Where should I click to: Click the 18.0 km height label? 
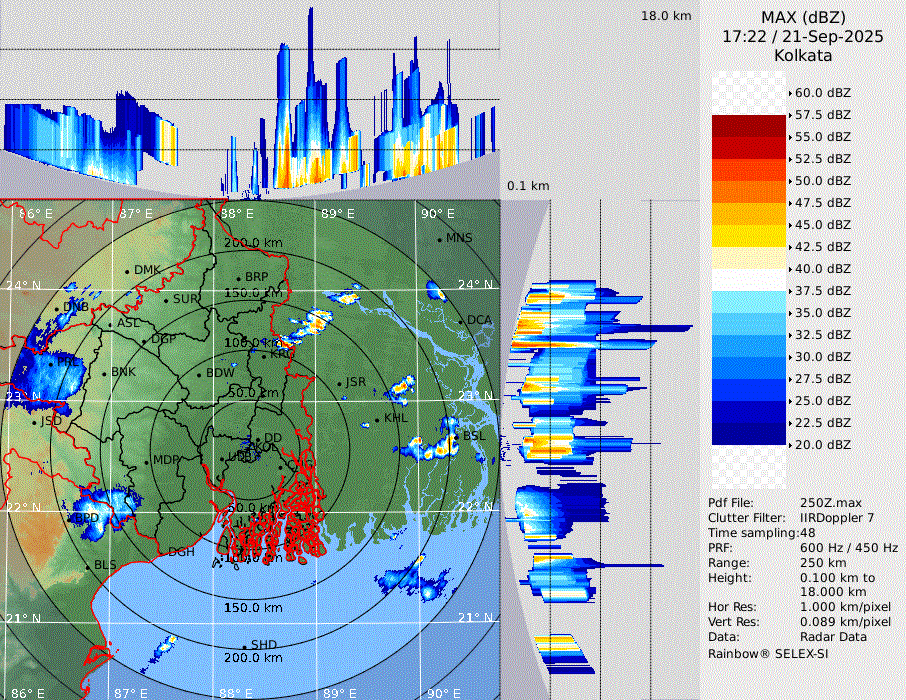tap(666, 16)
